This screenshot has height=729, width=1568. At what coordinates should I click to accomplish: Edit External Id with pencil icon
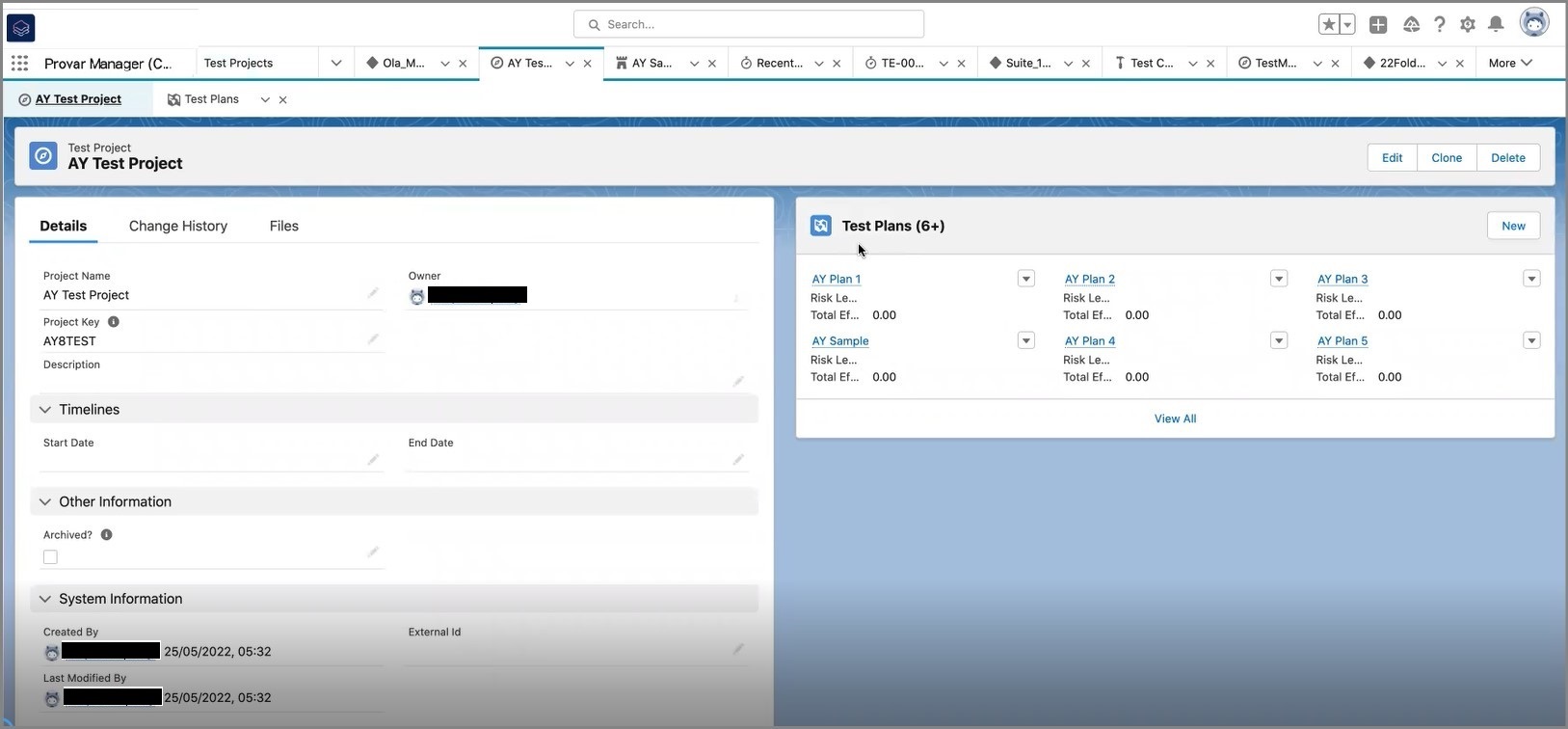tap(738, 649)
